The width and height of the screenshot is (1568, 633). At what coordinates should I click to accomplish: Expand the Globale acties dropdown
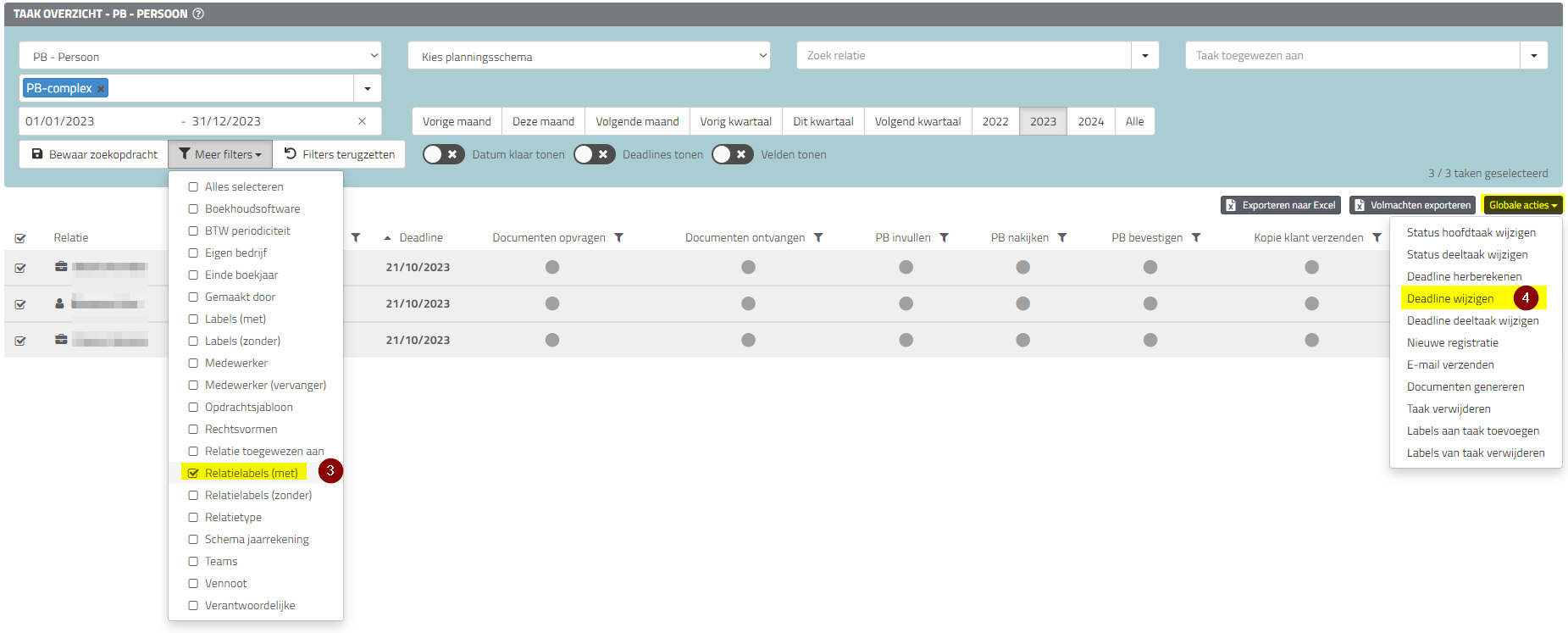click(x=1522, y=205)
